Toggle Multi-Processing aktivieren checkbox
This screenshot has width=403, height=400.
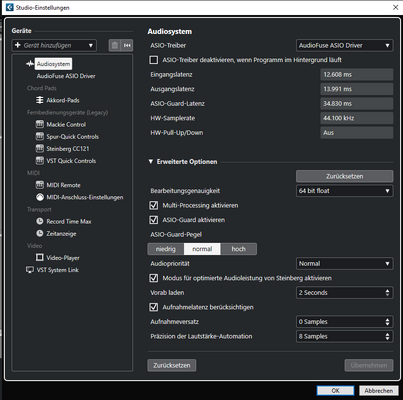[x=154, y=205]
